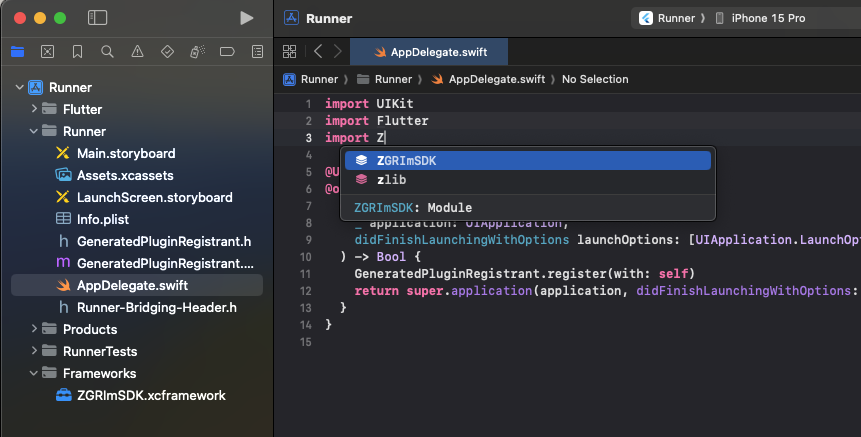Go back with the left chevron
This screenshot has height=437, width=861.
[318, 52]
